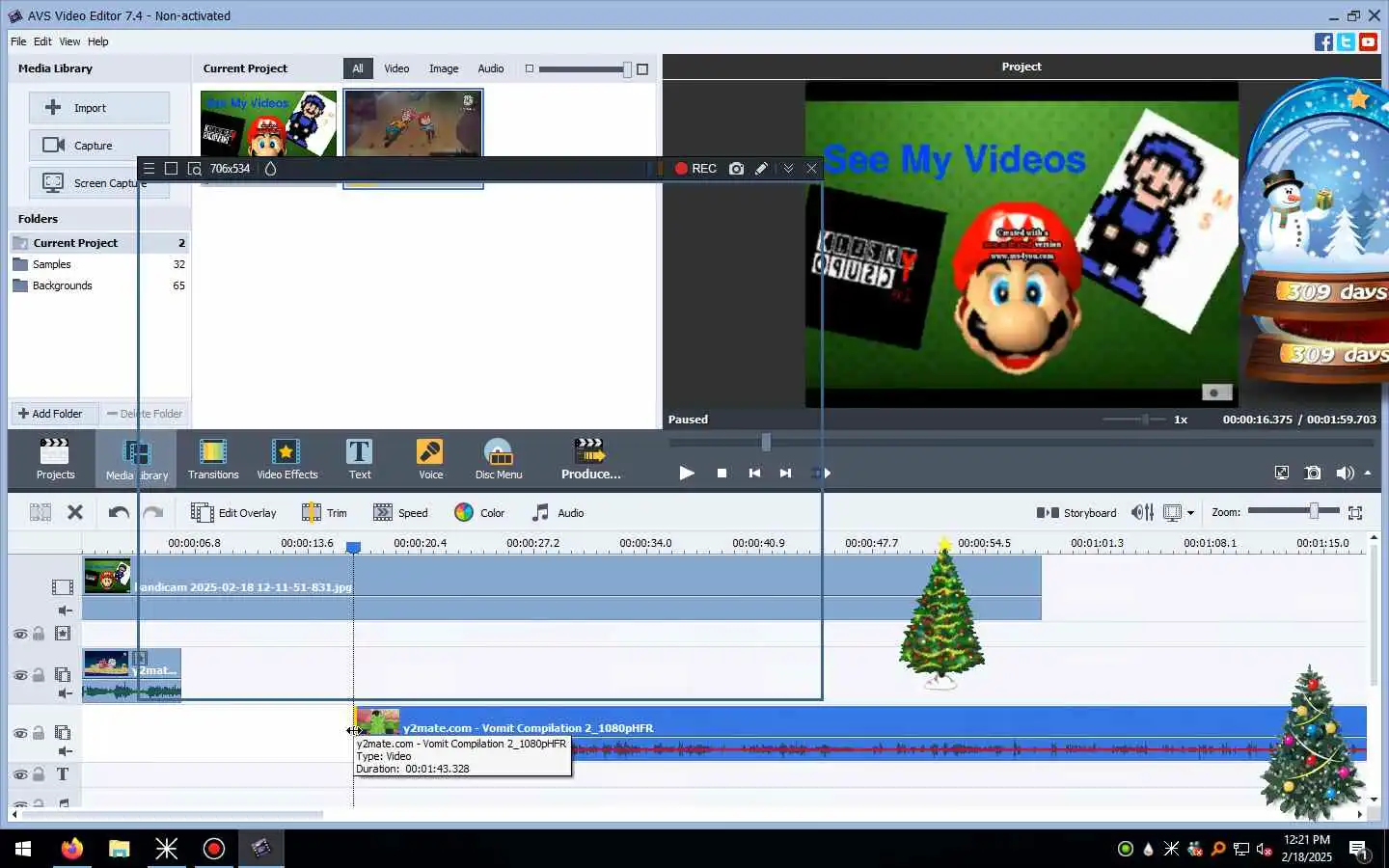The height and width of the screenshot is (868, 1389).
Task: Switch to Storyboard view
Action: point(1076,512)
